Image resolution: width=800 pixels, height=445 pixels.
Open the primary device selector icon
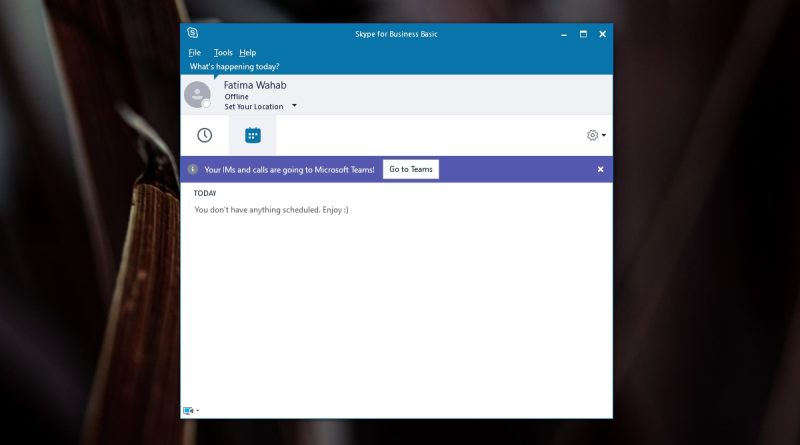click(188, 411)
